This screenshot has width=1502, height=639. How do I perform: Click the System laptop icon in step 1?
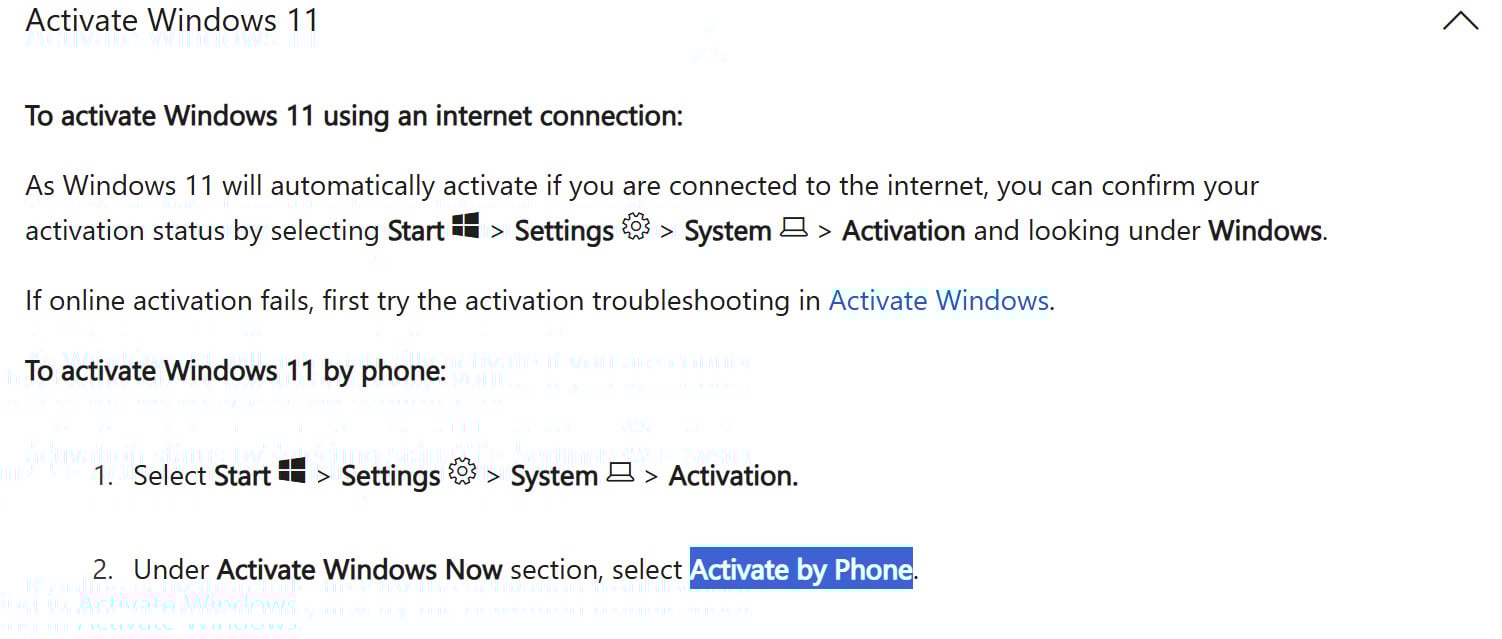click(x=620, y=473)
